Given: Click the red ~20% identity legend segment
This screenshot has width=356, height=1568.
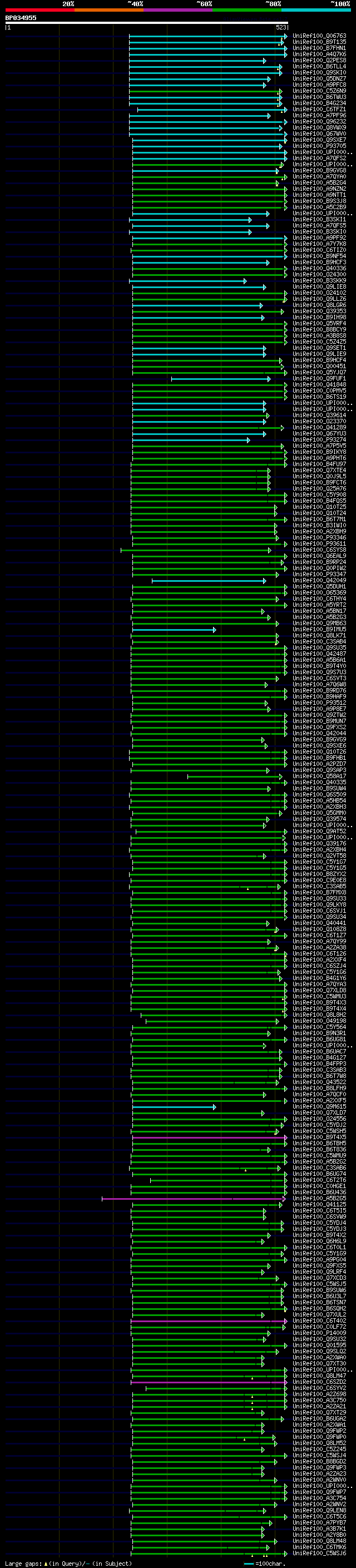Looking at the screenshot, I should (39, 10).
